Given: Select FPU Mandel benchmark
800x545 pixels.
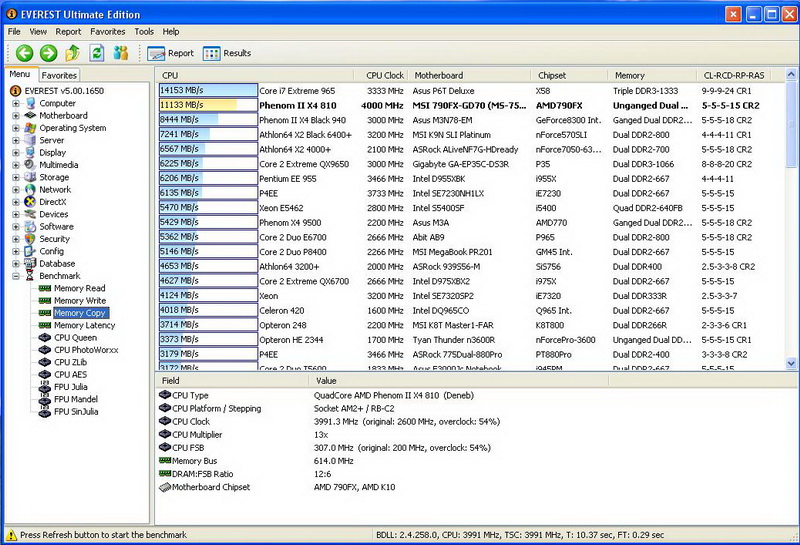Looking at the screenshot, I should (76, 399).
